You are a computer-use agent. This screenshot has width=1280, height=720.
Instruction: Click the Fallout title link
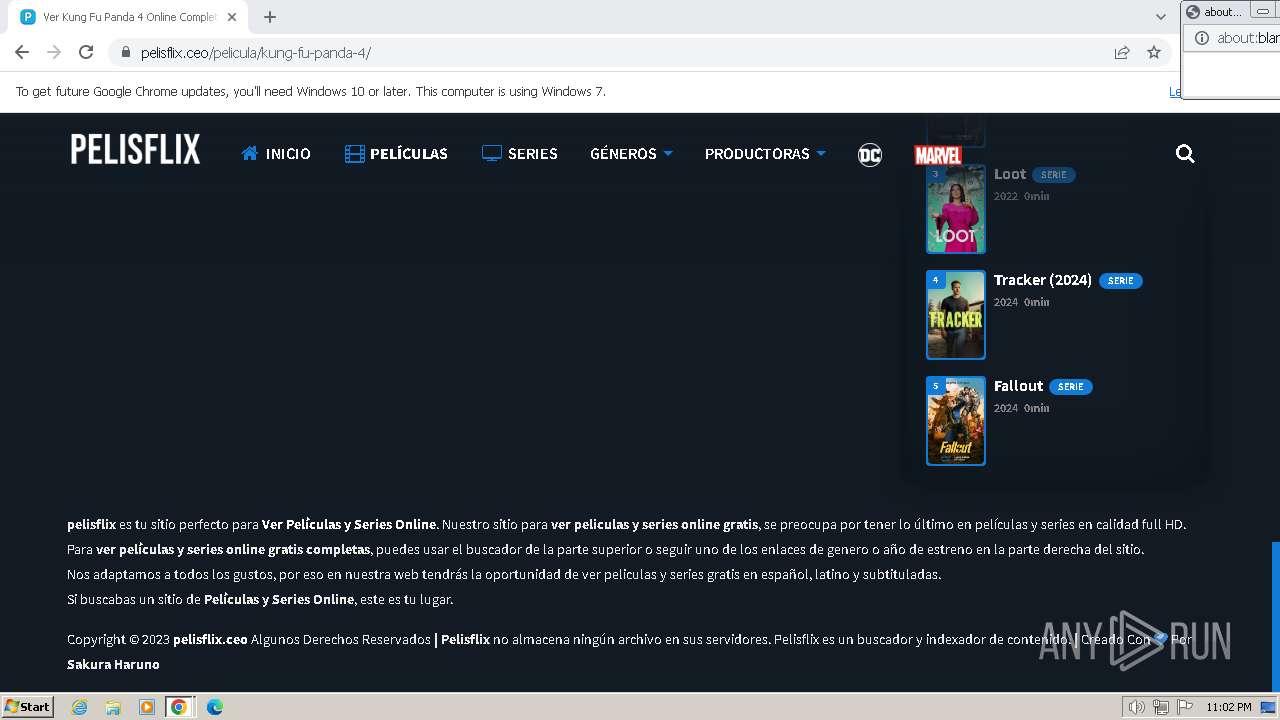coord(1018,386)
